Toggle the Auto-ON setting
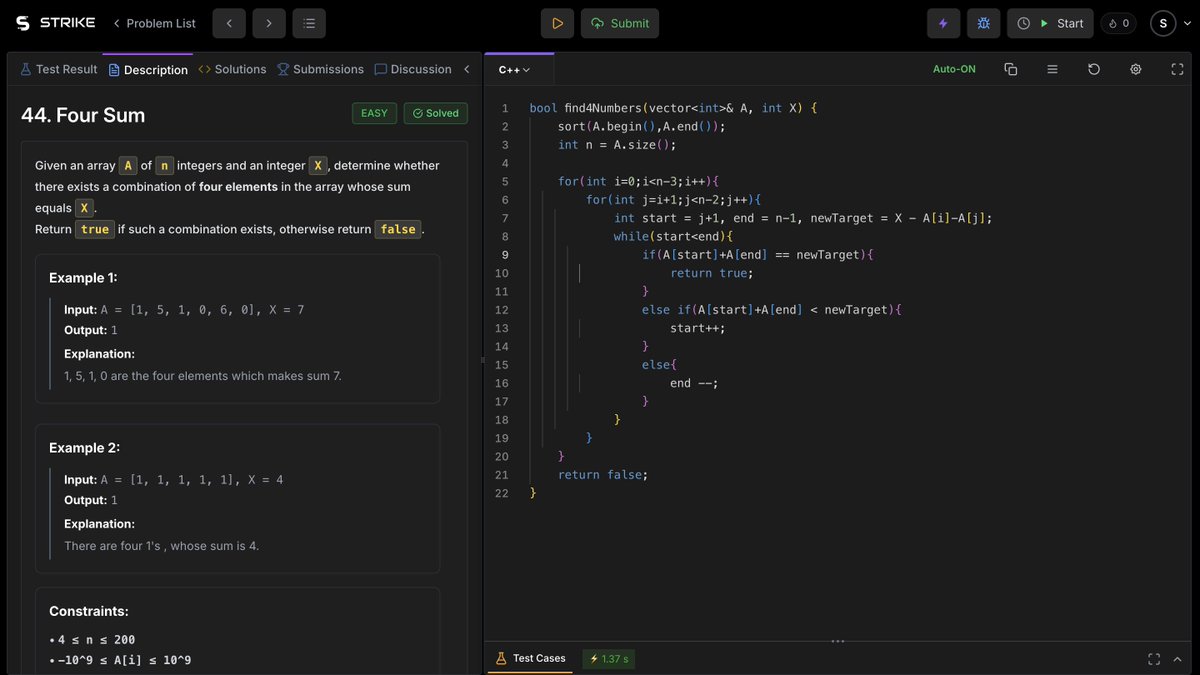The width and height of the screenshot is (1200, 675). (954, 69)
